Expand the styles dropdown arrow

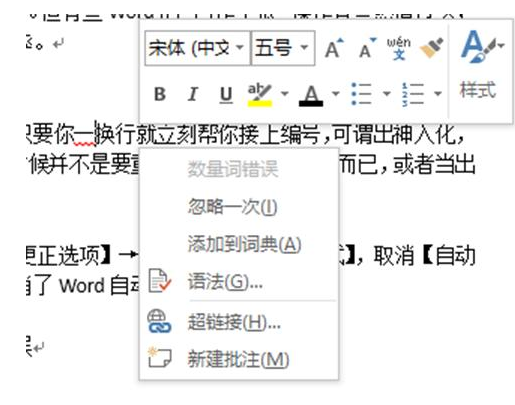coord(501,45)
